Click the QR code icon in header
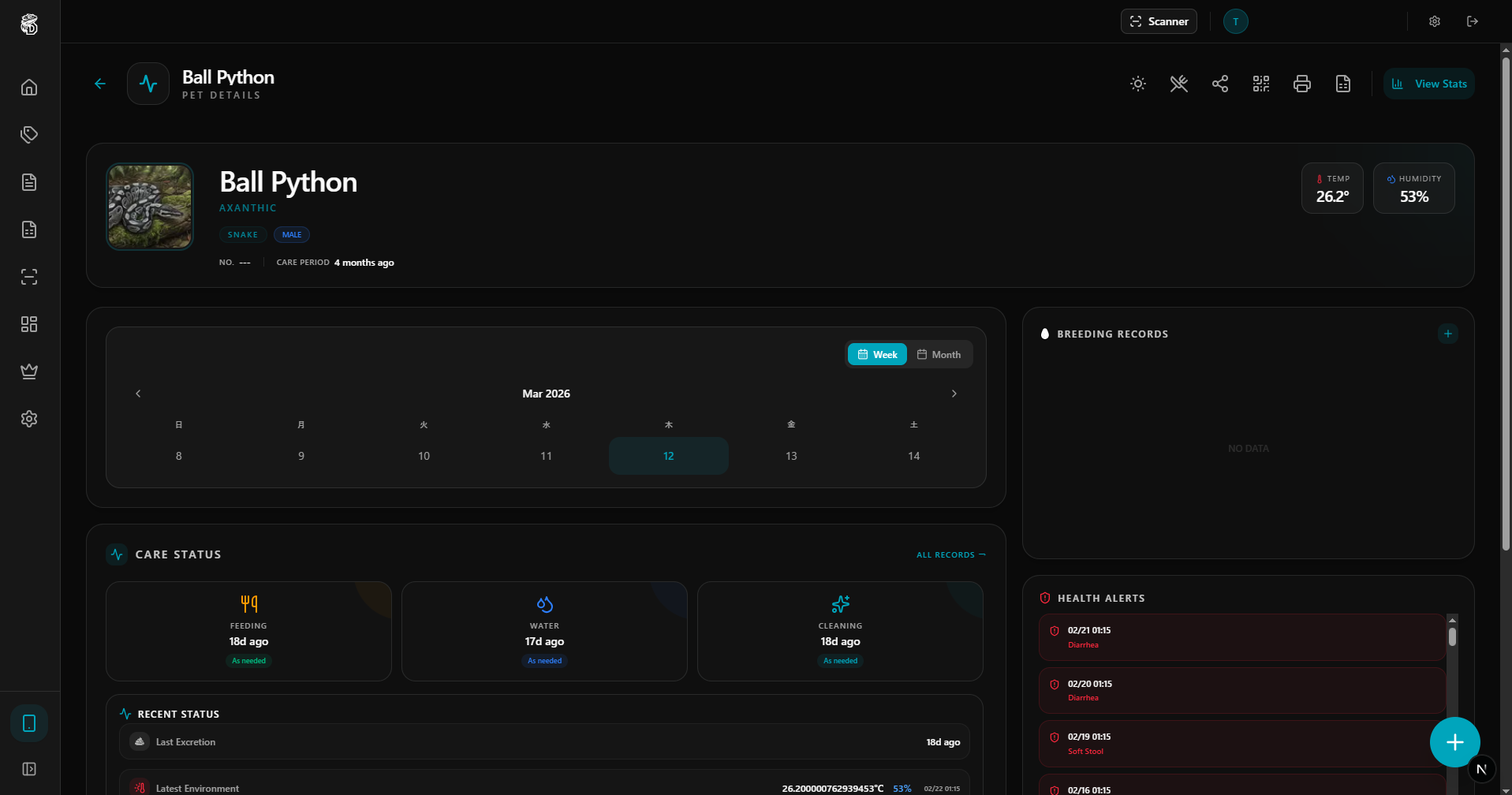Viewport: 1512px width, 795px height. click(1260, 84)
